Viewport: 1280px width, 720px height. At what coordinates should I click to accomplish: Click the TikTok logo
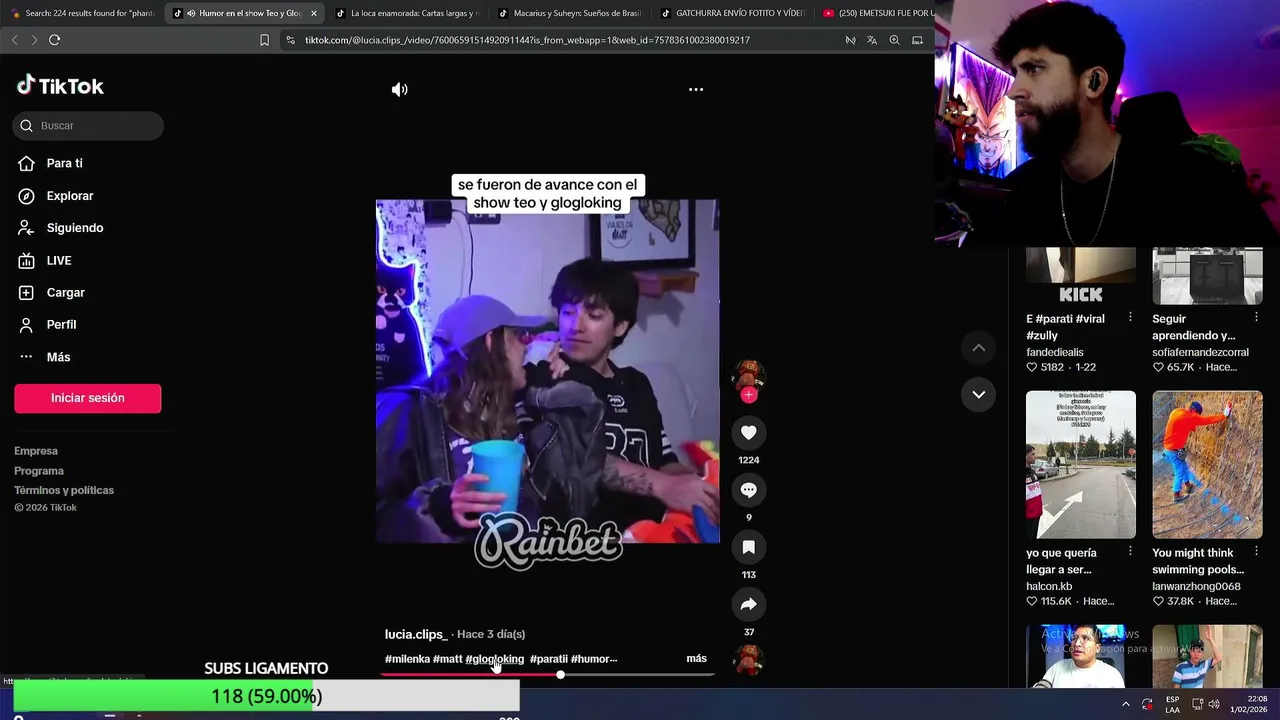coord(60,86)
